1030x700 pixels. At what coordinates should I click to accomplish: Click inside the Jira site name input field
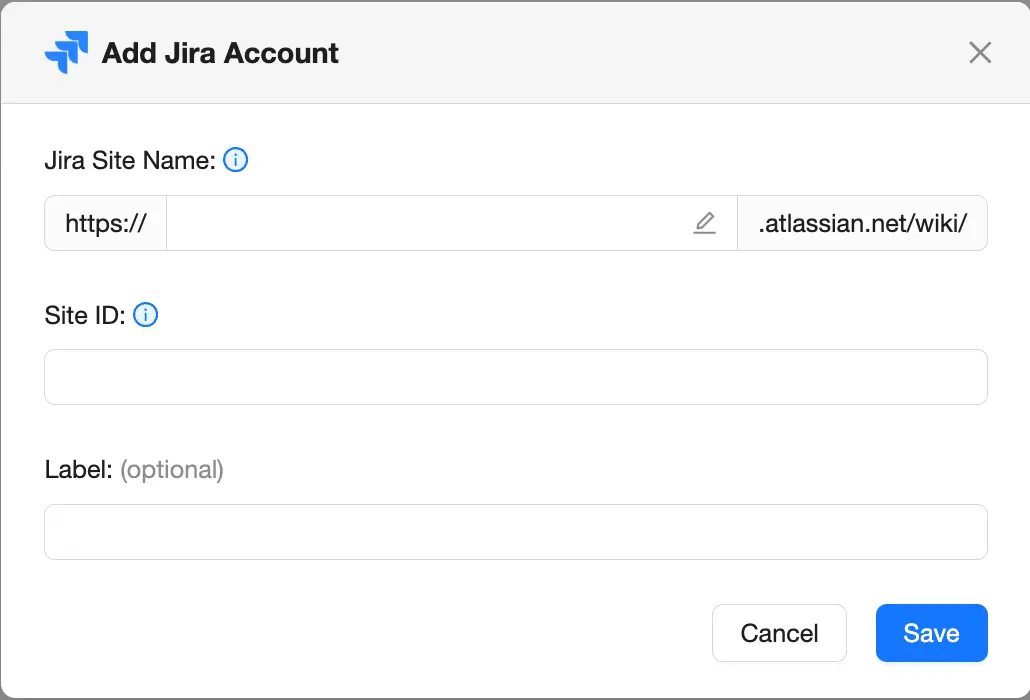[430, 223]
